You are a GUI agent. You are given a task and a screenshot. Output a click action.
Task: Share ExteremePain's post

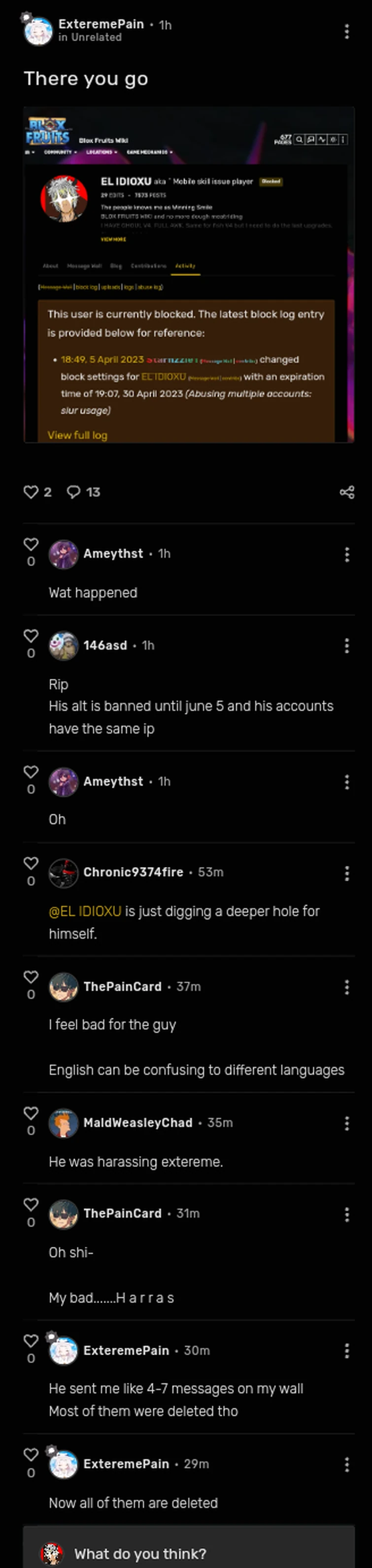(346, 492)
